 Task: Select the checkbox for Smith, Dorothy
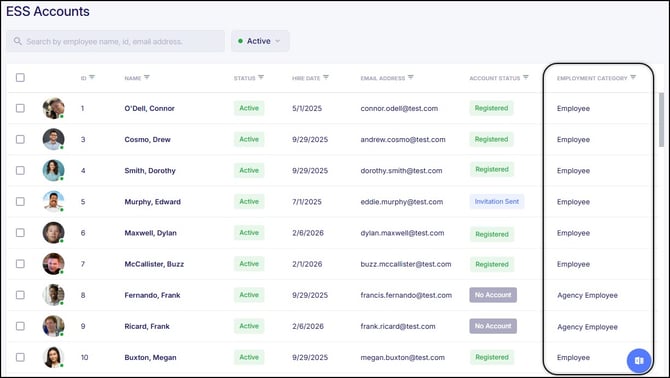20,170
